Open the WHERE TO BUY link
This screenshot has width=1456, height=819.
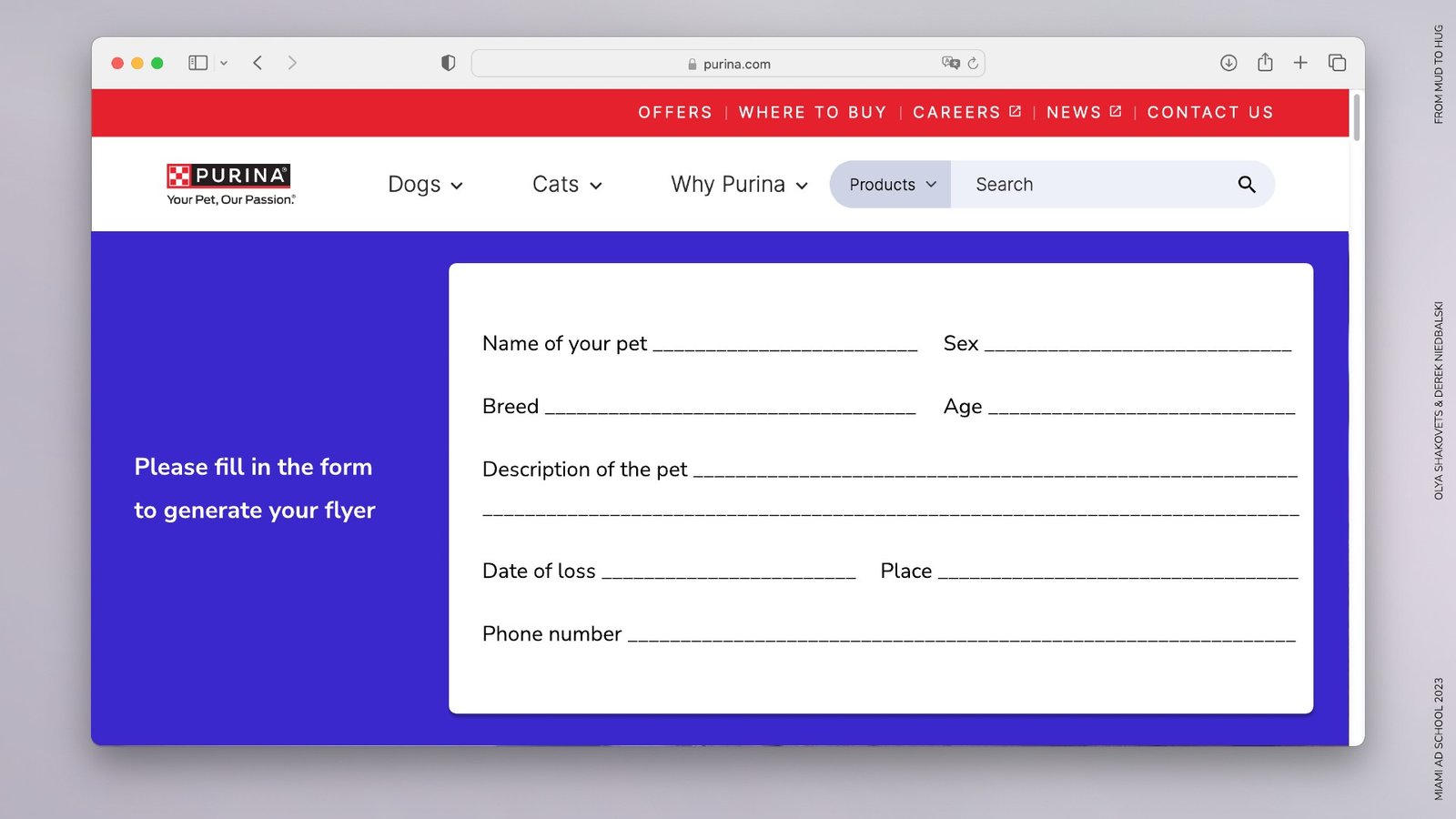coord(813,113)
